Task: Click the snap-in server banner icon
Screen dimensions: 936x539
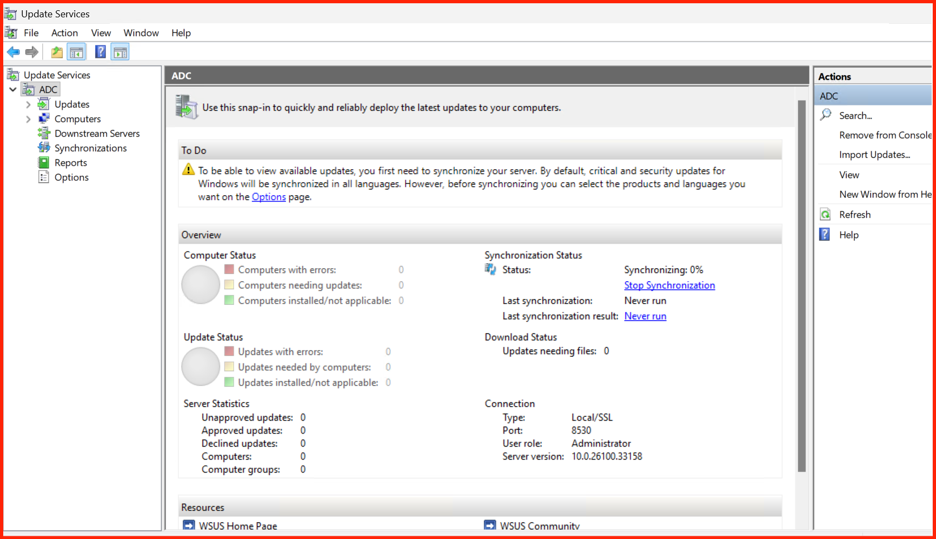Action: [x=186, y=107]
